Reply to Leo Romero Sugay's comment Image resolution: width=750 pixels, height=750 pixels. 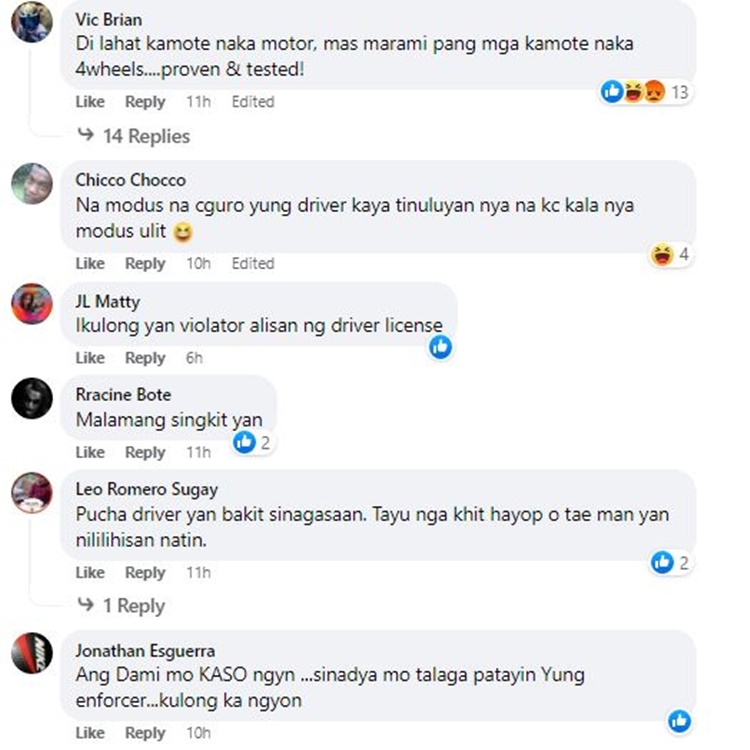pyautogui.click(x=145, y=573)
